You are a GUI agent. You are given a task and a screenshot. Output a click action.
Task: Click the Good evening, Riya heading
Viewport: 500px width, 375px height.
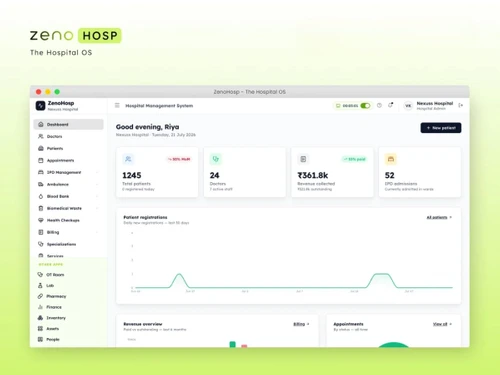tap(147, 127)
